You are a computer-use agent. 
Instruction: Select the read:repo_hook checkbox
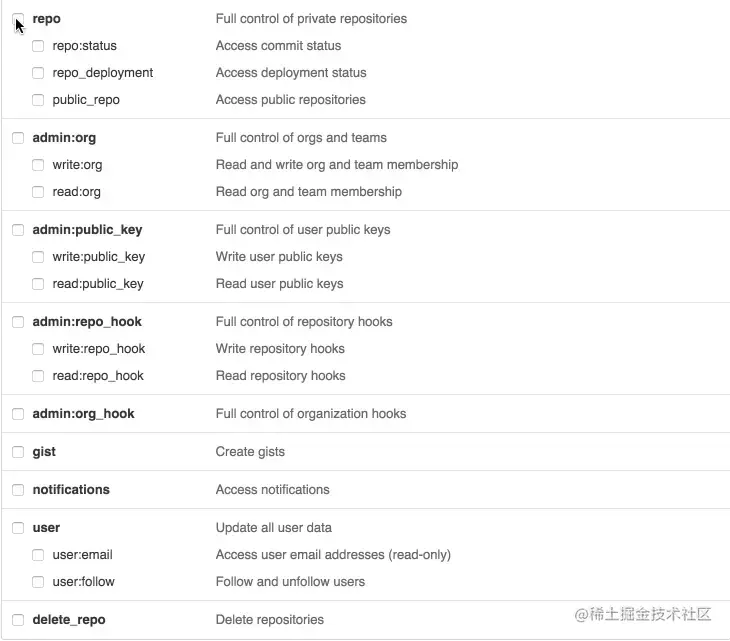coord(38,376)
